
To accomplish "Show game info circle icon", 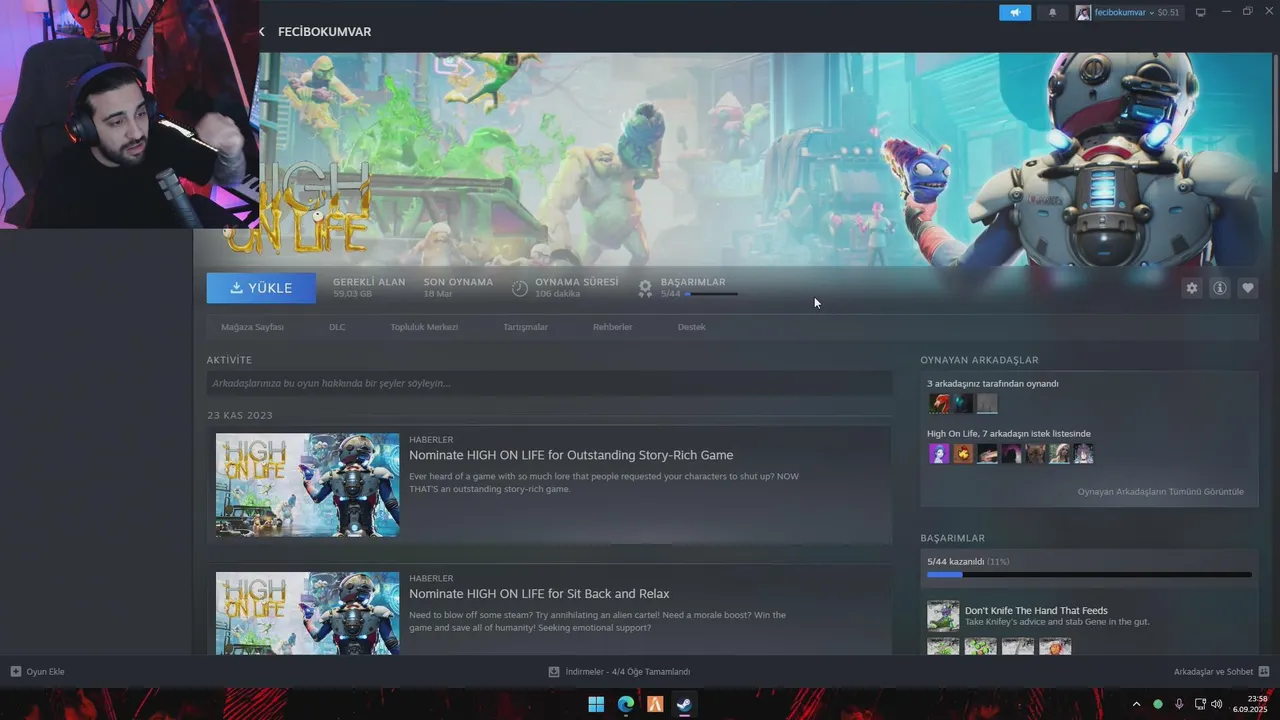I will click(x=1220, y=288).
